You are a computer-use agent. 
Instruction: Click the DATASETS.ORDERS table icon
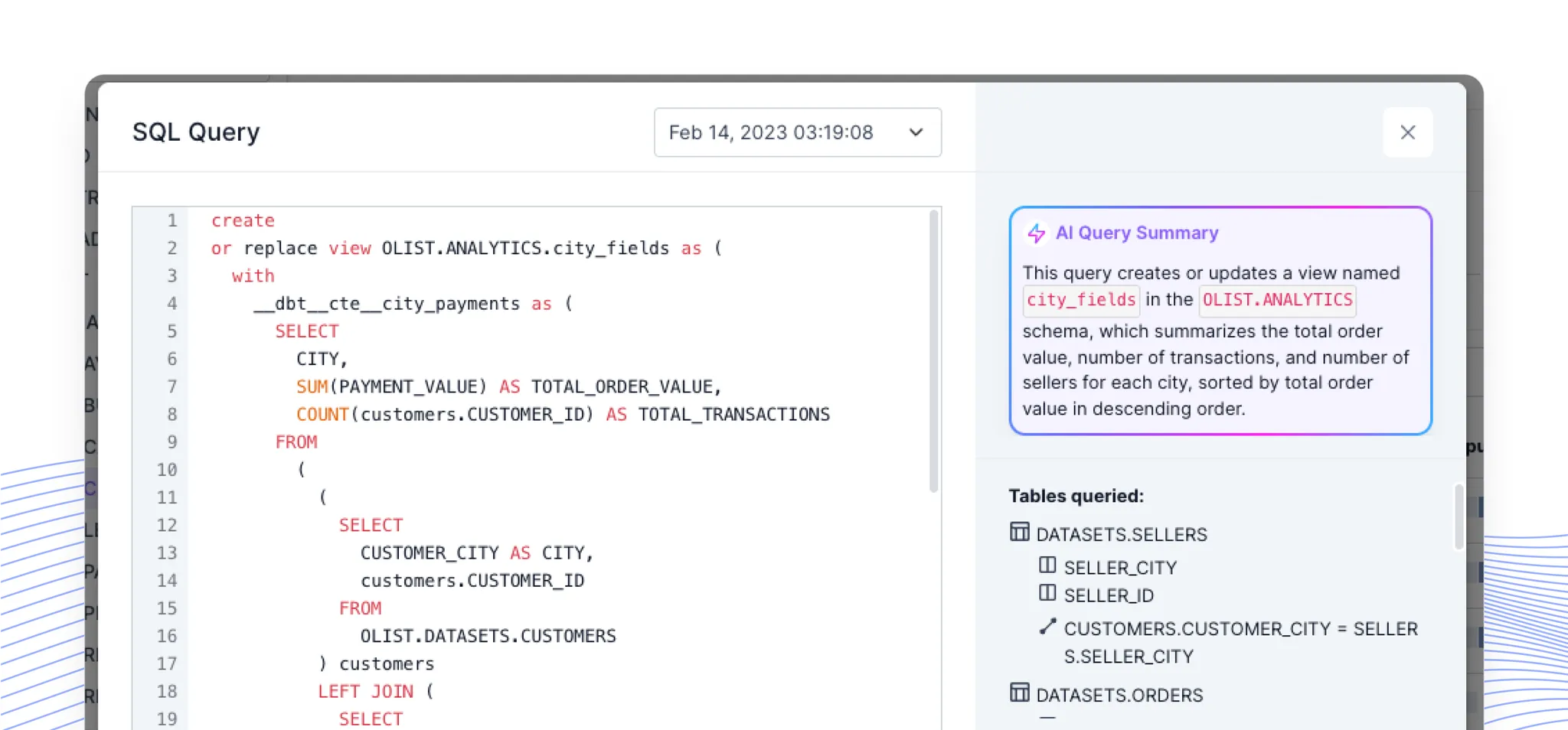coord(1019,693)
